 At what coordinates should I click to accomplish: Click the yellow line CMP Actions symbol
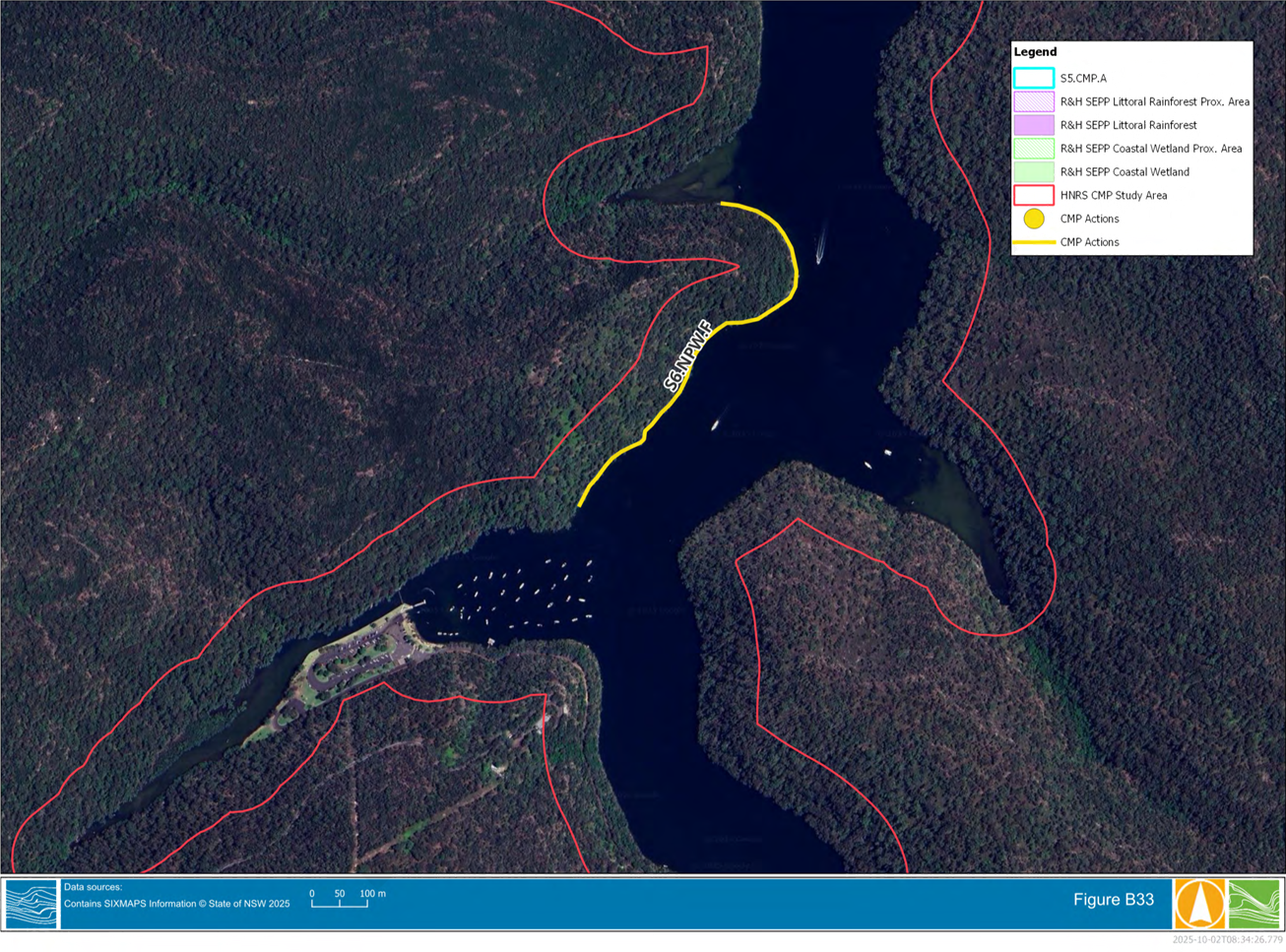pyautogui.click(x=1034, y=242)
